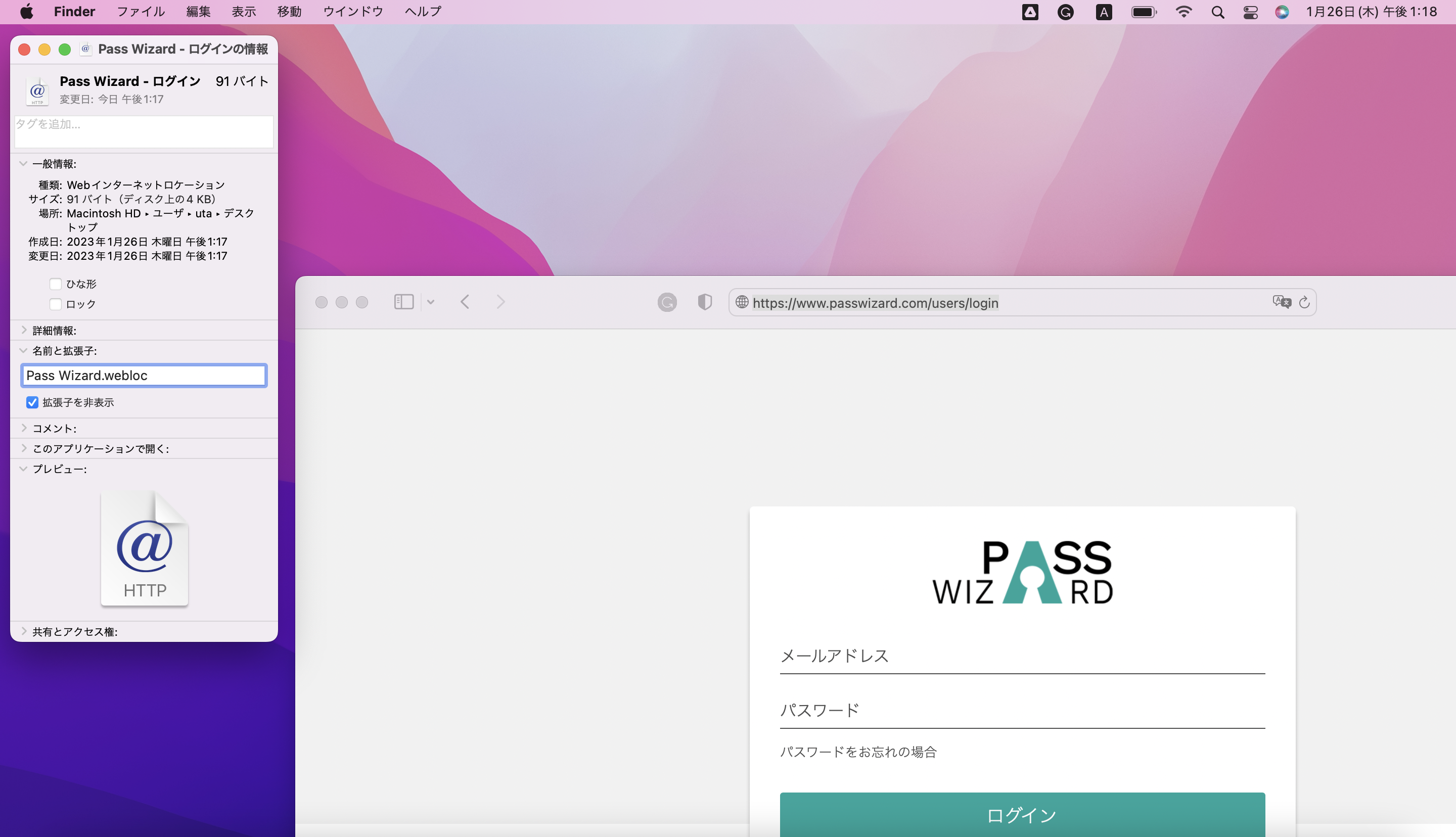Image resolution: width=1456 pixels, height=837 pixels.
Task: Open the ファイル menu
Action: click(x=141, y=12)
